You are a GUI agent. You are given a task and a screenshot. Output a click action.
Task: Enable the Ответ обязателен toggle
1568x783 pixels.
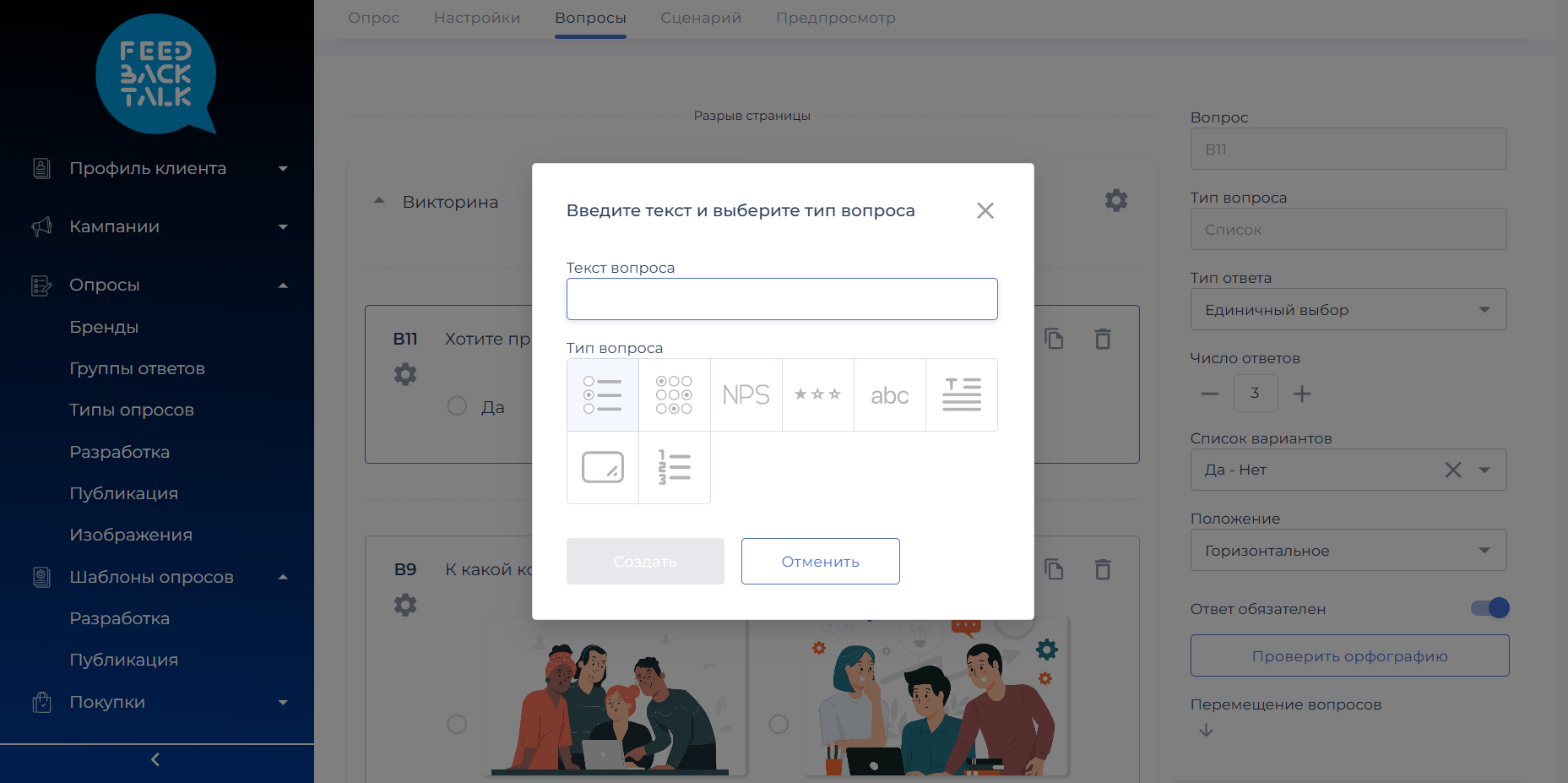[1488, 607]
